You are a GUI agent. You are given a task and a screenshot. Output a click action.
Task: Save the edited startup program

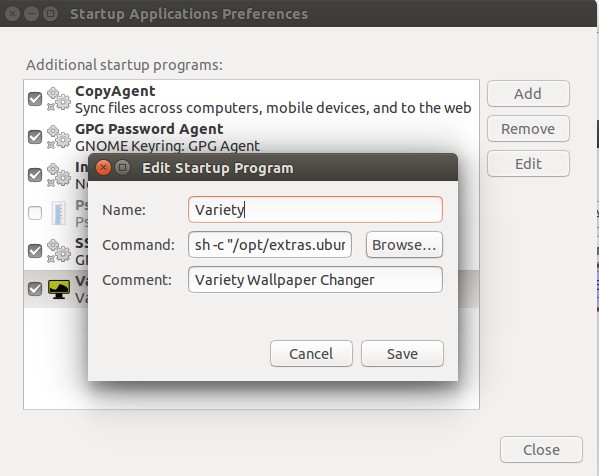tap(402, 353)
